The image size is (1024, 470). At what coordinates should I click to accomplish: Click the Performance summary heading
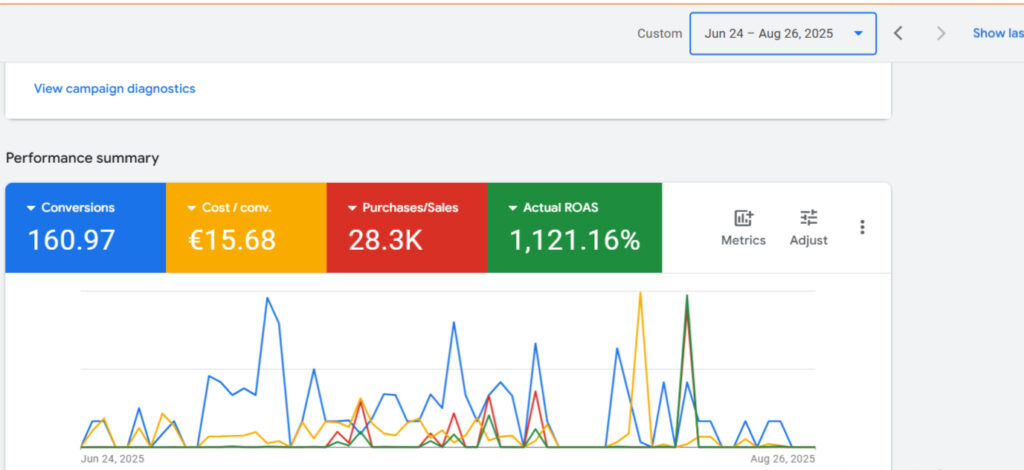(x=82, y=158)
